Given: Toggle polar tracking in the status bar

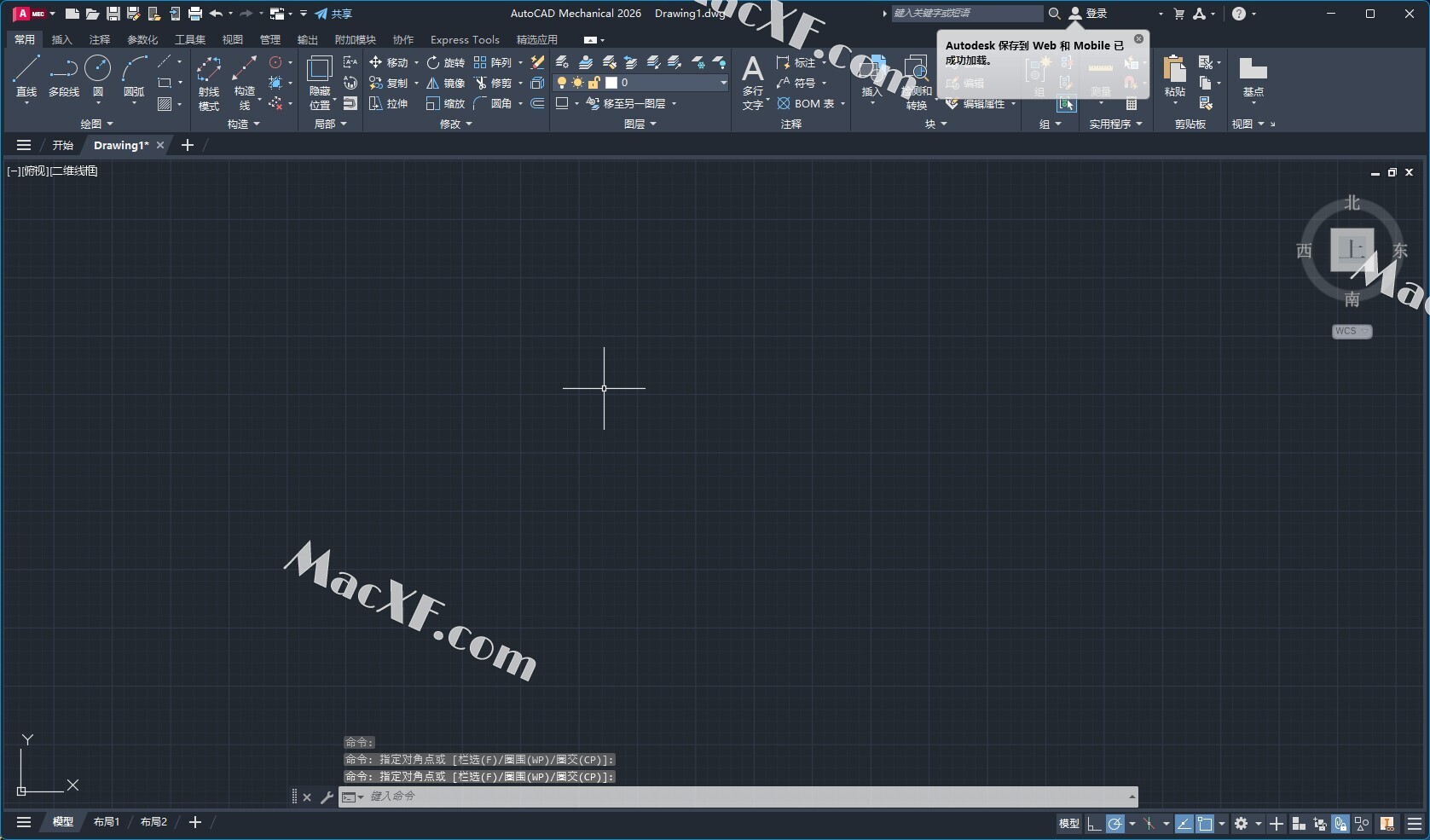Looking at the screenshot, I should [x=1115, y=824].
